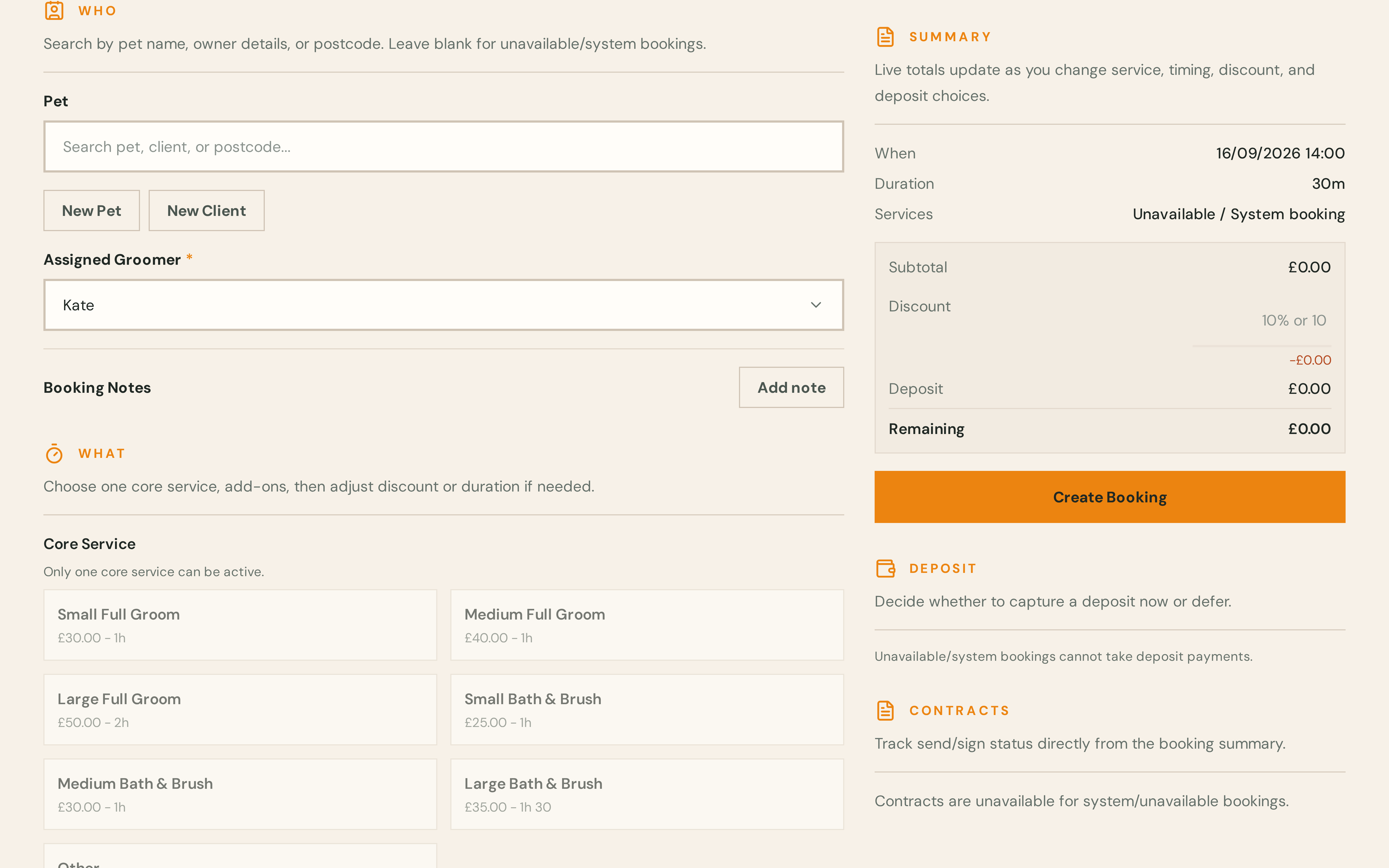This screenshot has height=868, width=1389.
Task: Expand groomer list via the chevron arrow
Action: pos(815,305)
